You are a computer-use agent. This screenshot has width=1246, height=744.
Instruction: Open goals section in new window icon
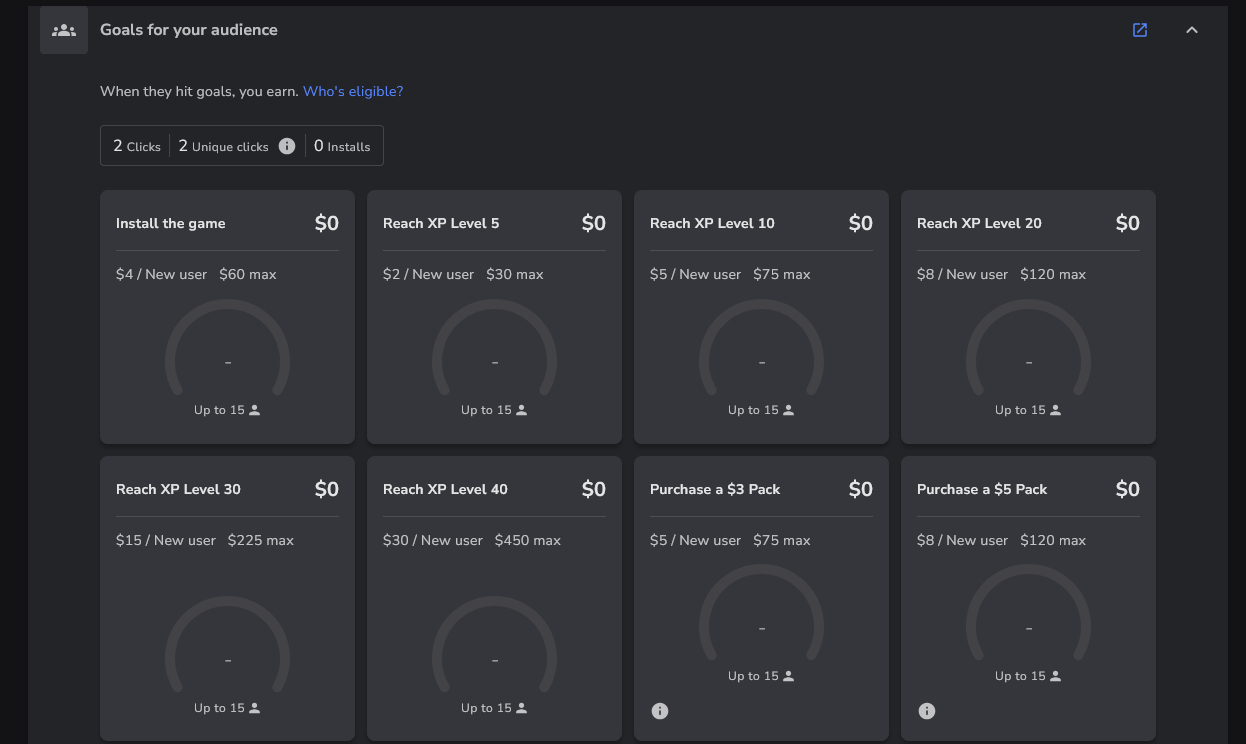pos(1140,30)
